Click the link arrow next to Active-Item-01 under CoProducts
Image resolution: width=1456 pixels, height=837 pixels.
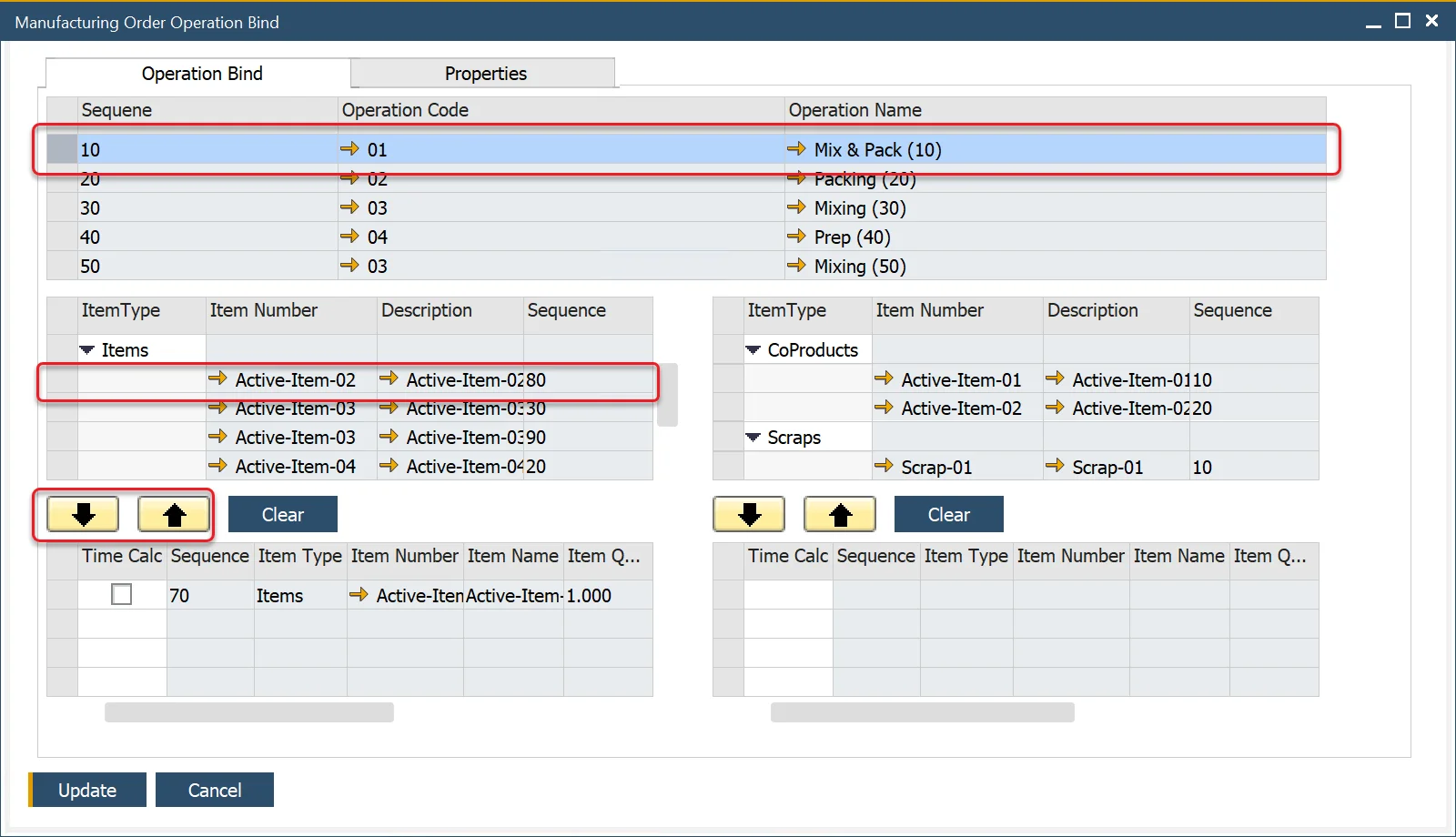tap(885, 379)
